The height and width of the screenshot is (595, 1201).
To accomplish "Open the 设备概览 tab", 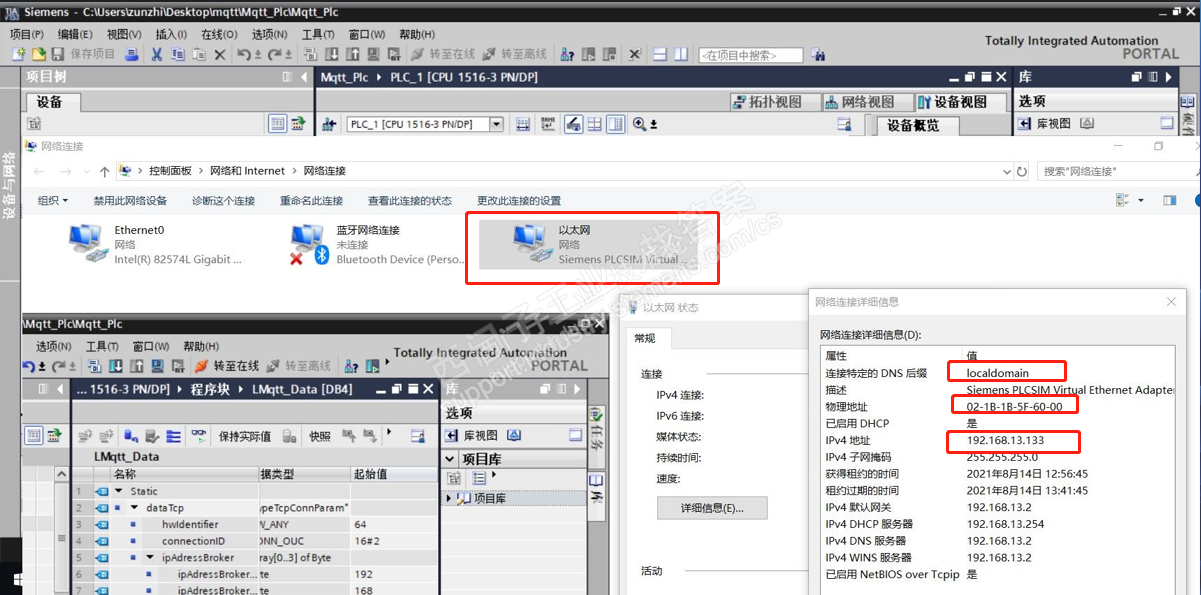I will pyautogui.click(x=919, y=125).
